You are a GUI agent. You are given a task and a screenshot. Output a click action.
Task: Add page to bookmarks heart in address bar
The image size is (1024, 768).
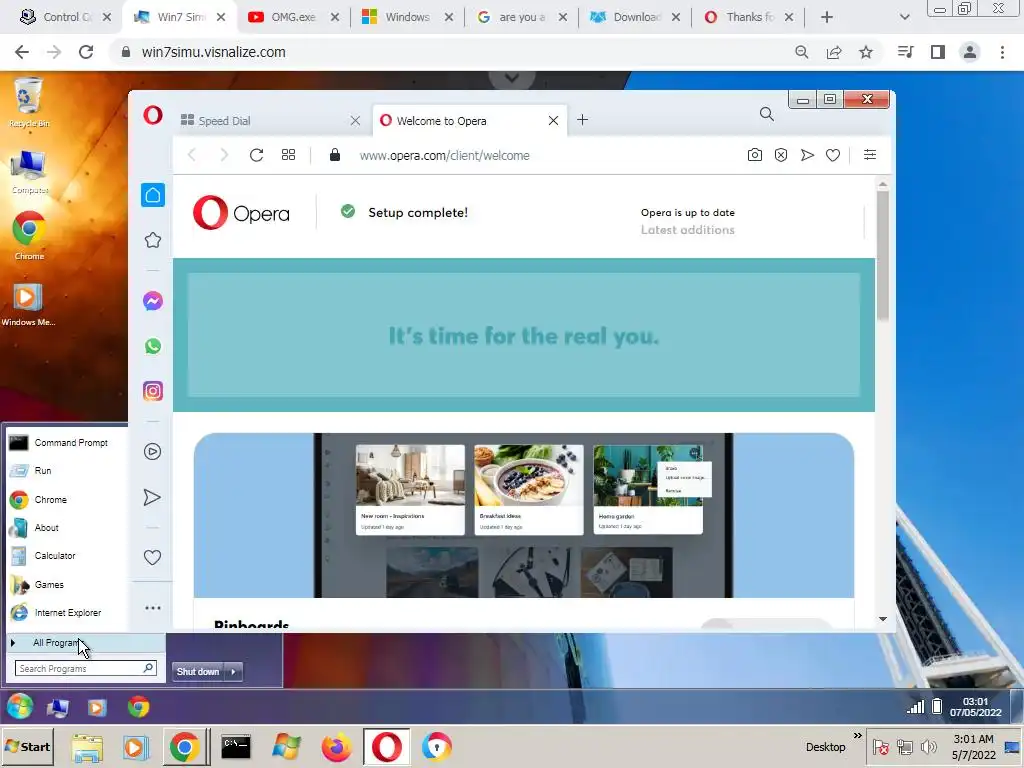(x=833, y=155)
